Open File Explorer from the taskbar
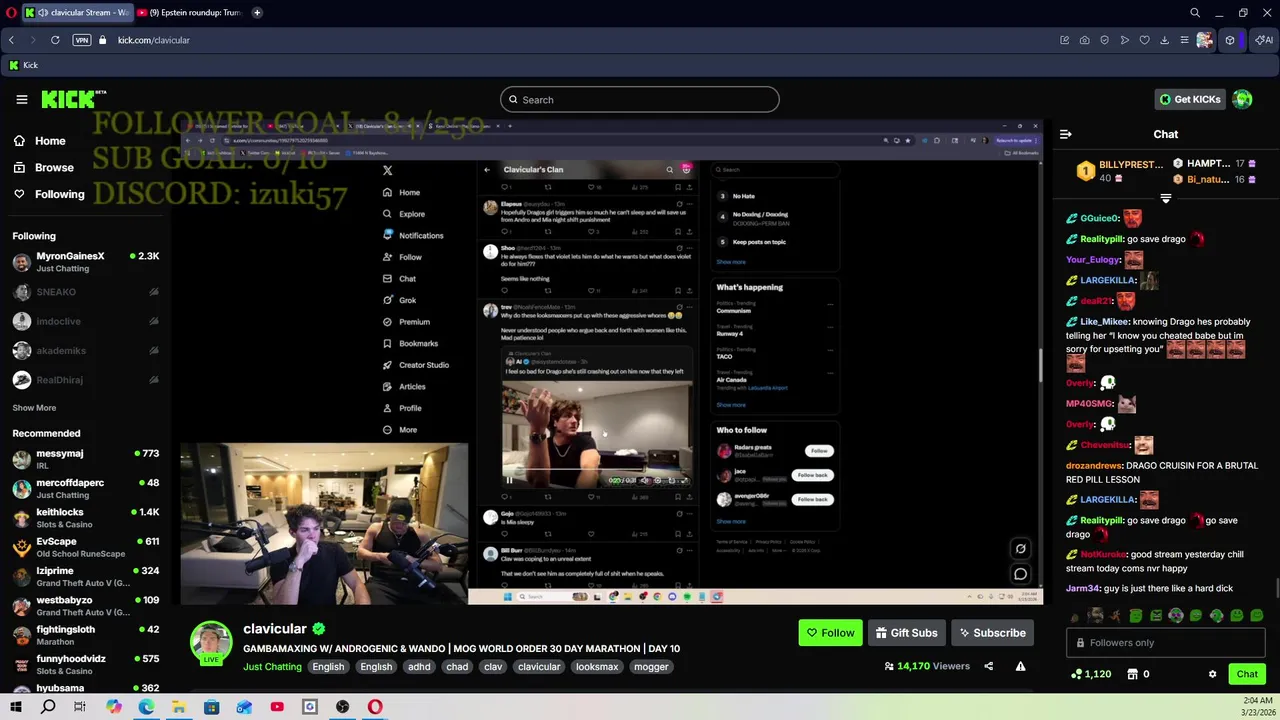Viewport: 1280px width, 720px height. coord(178,707)
